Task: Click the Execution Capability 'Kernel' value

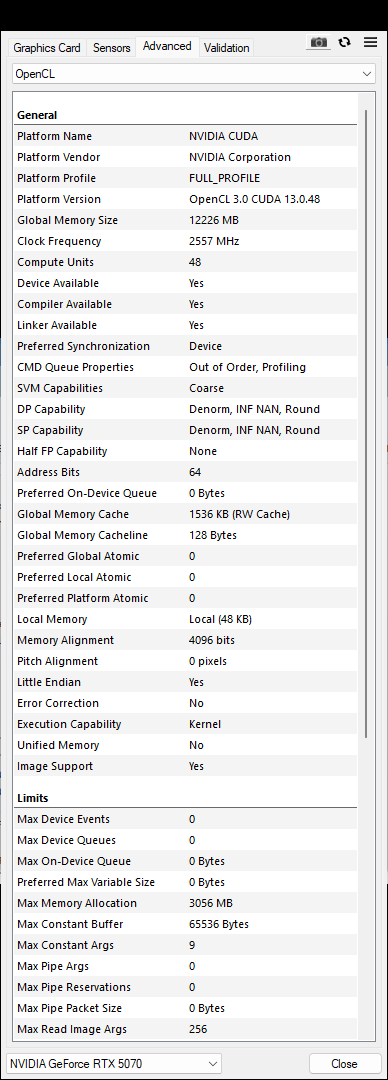Action: (205, 725)
